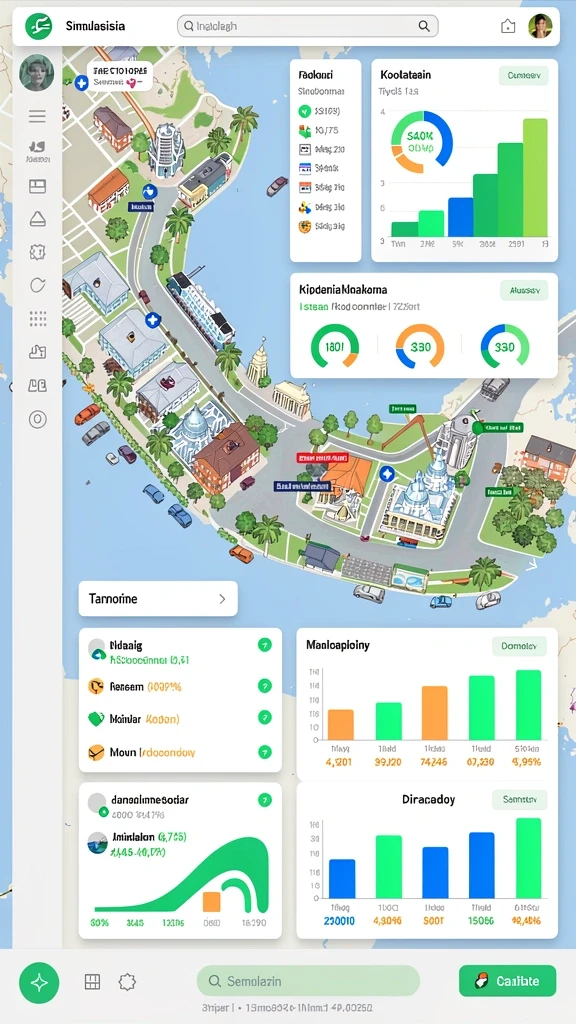Image resolution: width=576 pixels, height=1024 pixels.
Task: Toggle the green check beside Rencem
Action: point(264,686)
